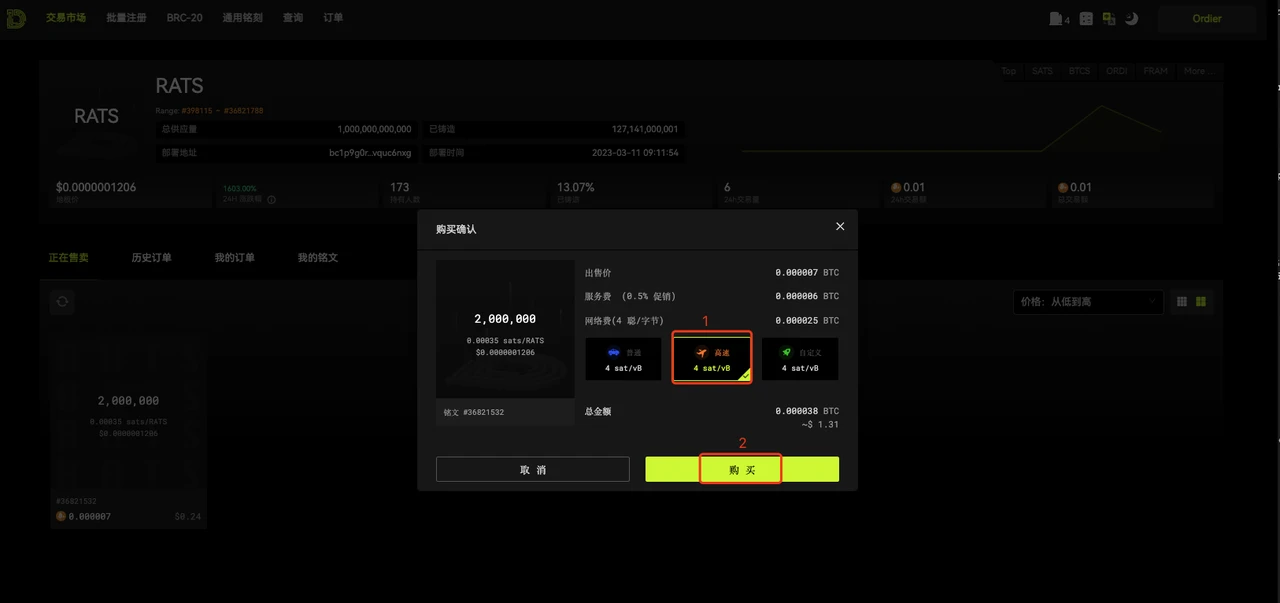This screenshot has width=1280, height=603.
Task: Click the language translate icon
Action: (1109, 18)
